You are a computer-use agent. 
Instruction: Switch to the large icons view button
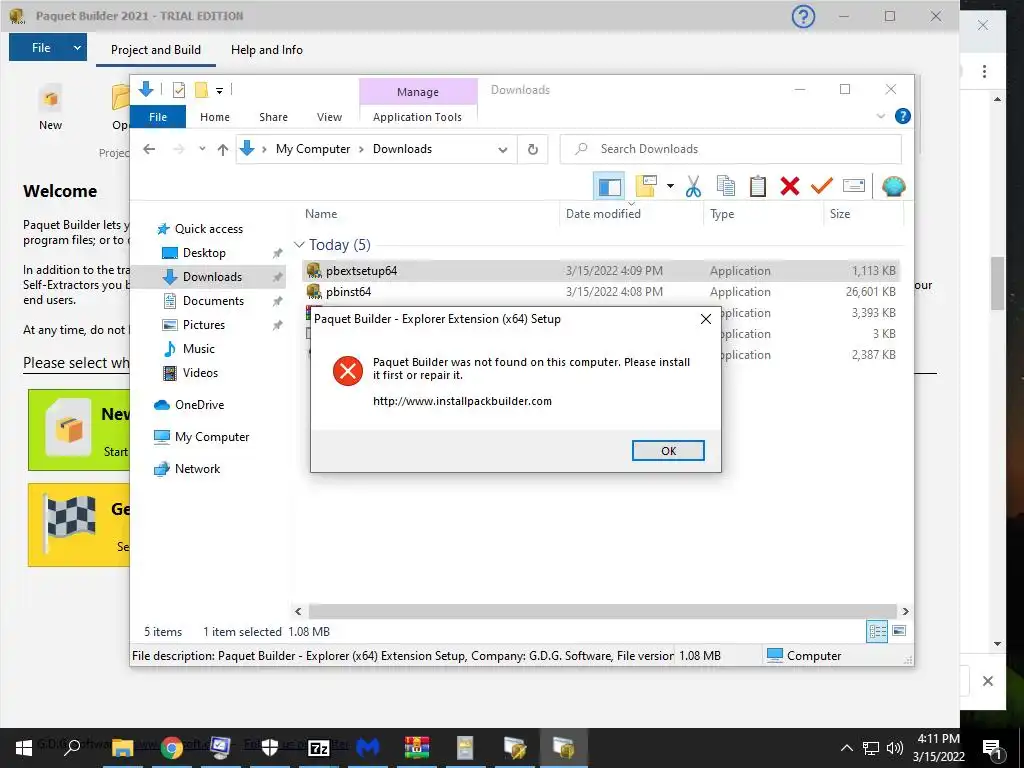click(x=899, y=631)
